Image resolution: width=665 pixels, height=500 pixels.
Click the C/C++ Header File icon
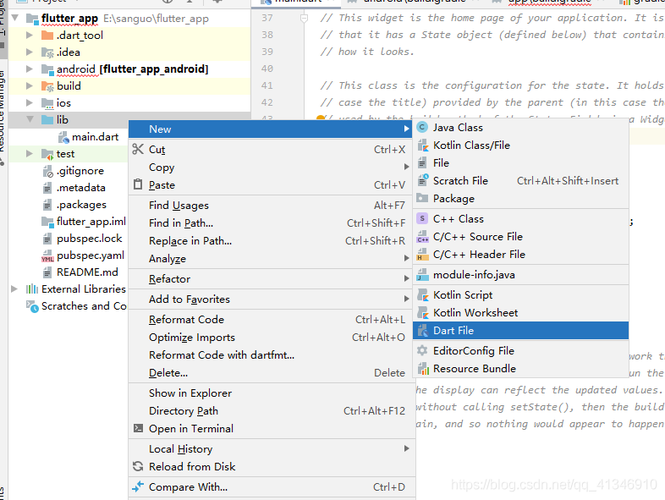[x=422, y=254]
